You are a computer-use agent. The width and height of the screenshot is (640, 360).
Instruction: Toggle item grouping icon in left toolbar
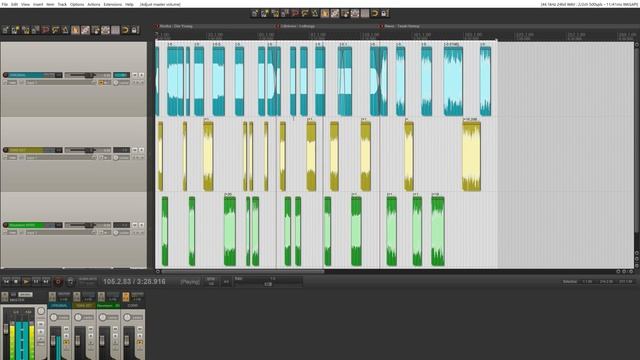point(85,30)
